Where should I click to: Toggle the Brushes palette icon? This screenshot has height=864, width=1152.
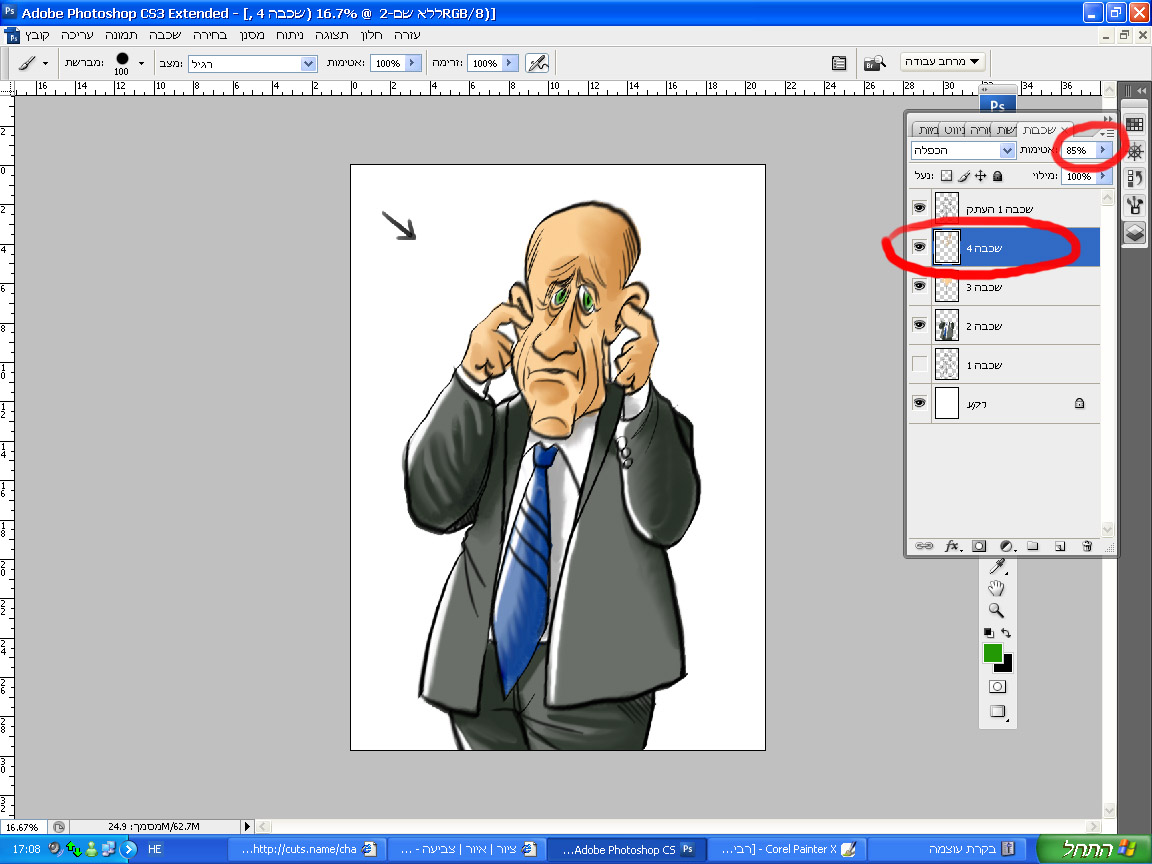[839, 63]
